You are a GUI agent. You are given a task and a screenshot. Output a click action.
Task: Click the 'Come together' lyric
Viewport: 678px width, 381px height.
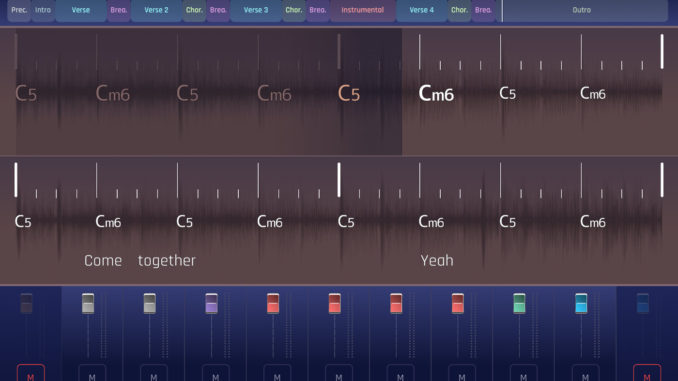(x=140, y=260)
